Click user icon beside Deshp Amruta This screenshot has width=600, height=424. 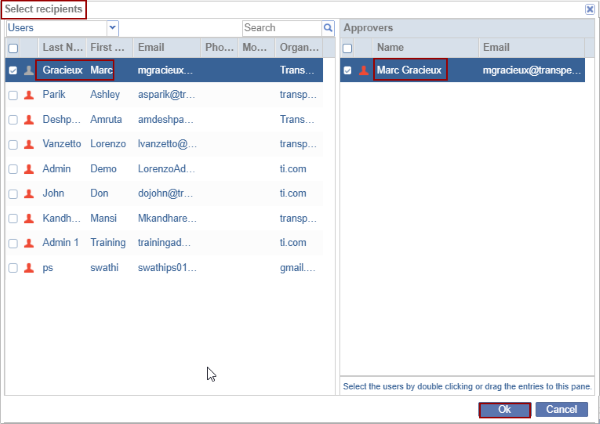28,120
